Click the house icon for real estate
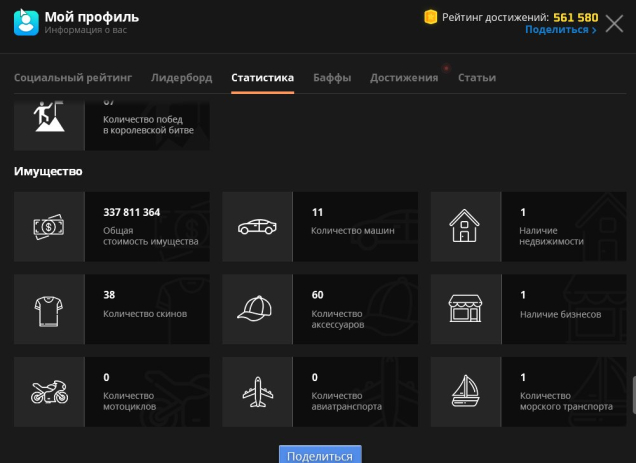Screen dimensions: 636x463 click(x=466, y=227)
